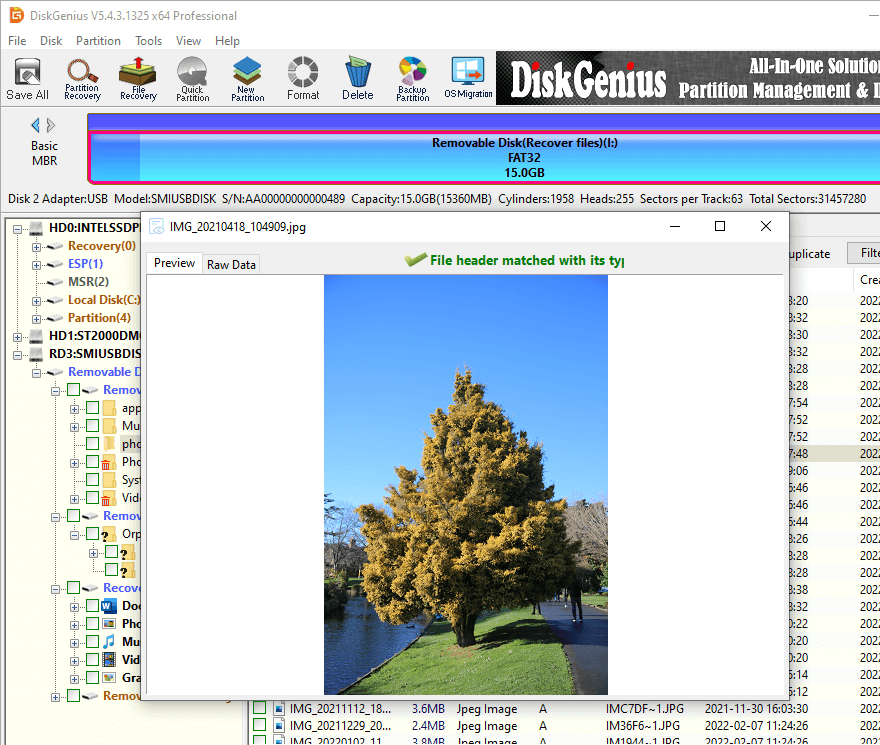Toggle the Music note folder checkbox in tree

click(x=93, y=641)
